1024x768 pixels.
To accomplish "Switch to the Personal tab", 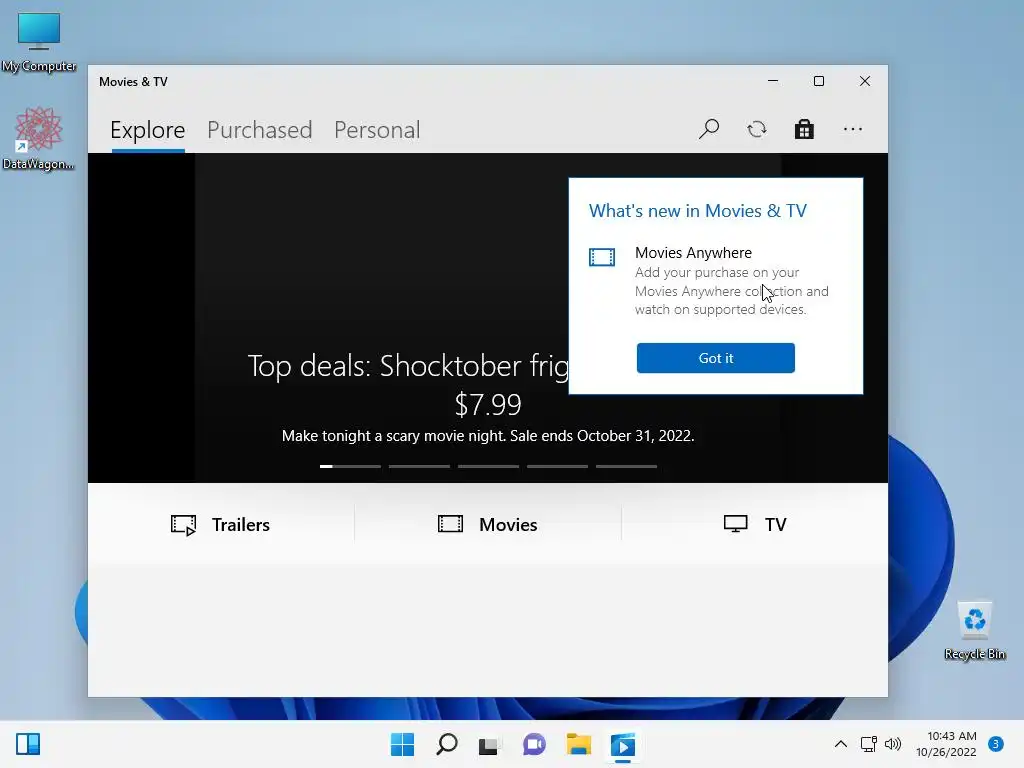I will pos(377,130).
